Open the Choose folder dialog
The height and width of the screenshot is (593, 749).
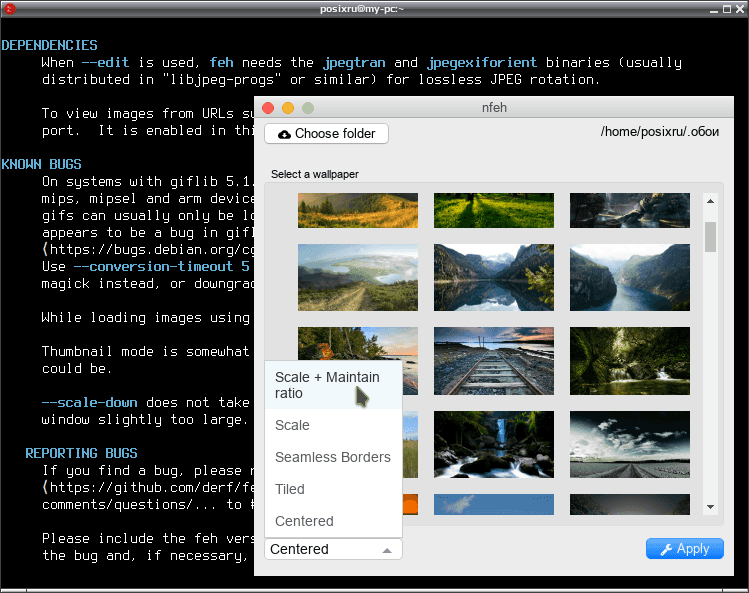point(326,133)
